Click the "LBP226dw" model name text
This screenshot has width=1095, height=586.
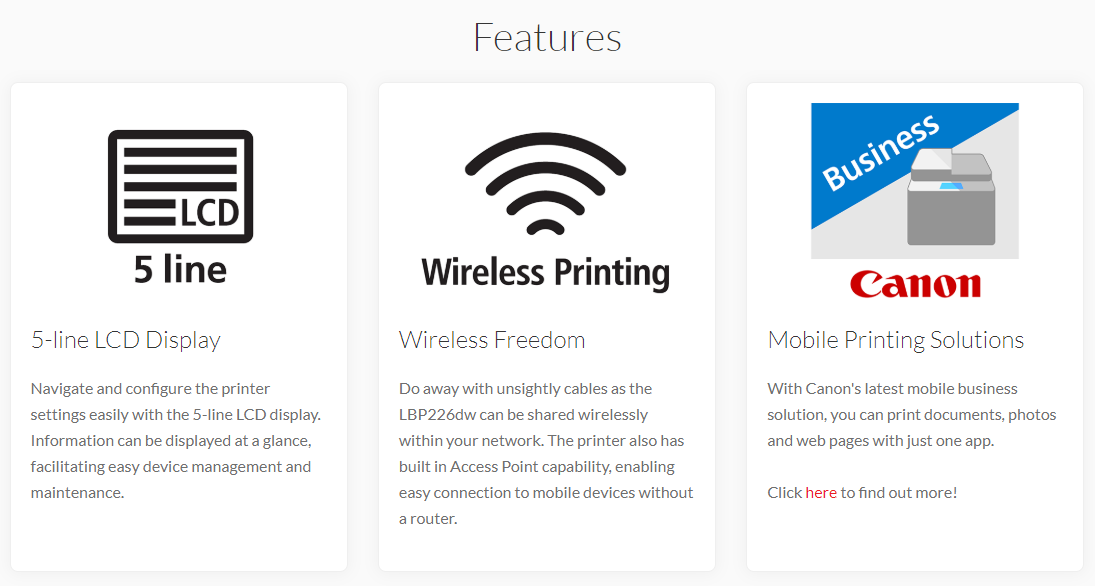coord(441,414)
